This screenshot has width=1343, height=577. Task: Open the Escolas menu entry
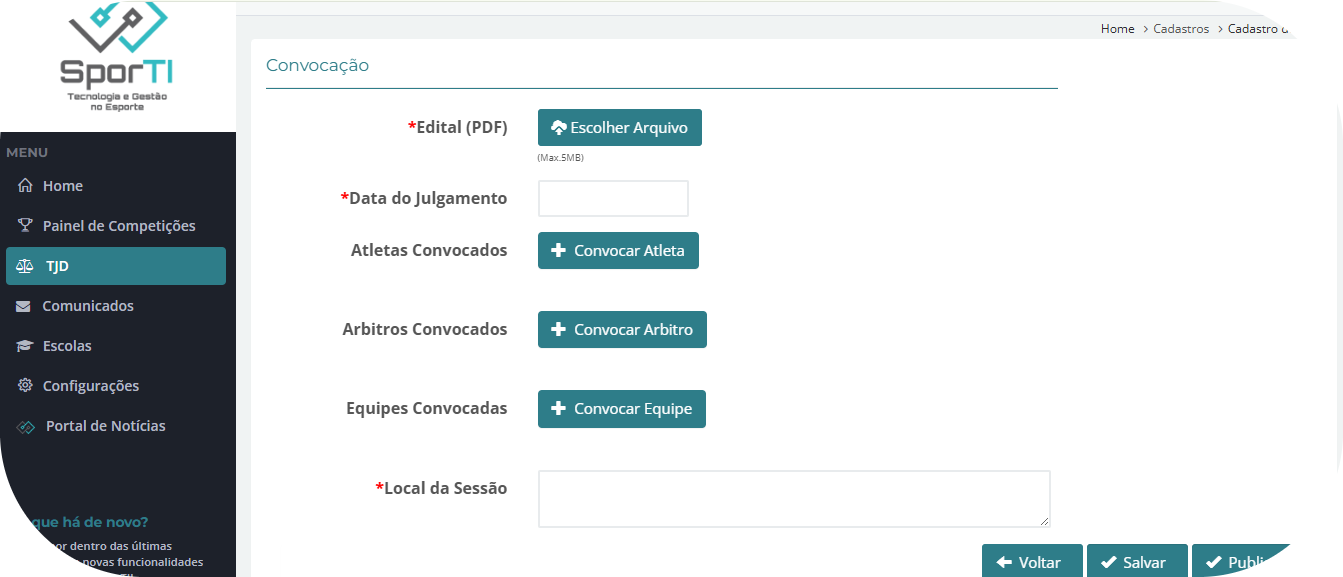66,346
